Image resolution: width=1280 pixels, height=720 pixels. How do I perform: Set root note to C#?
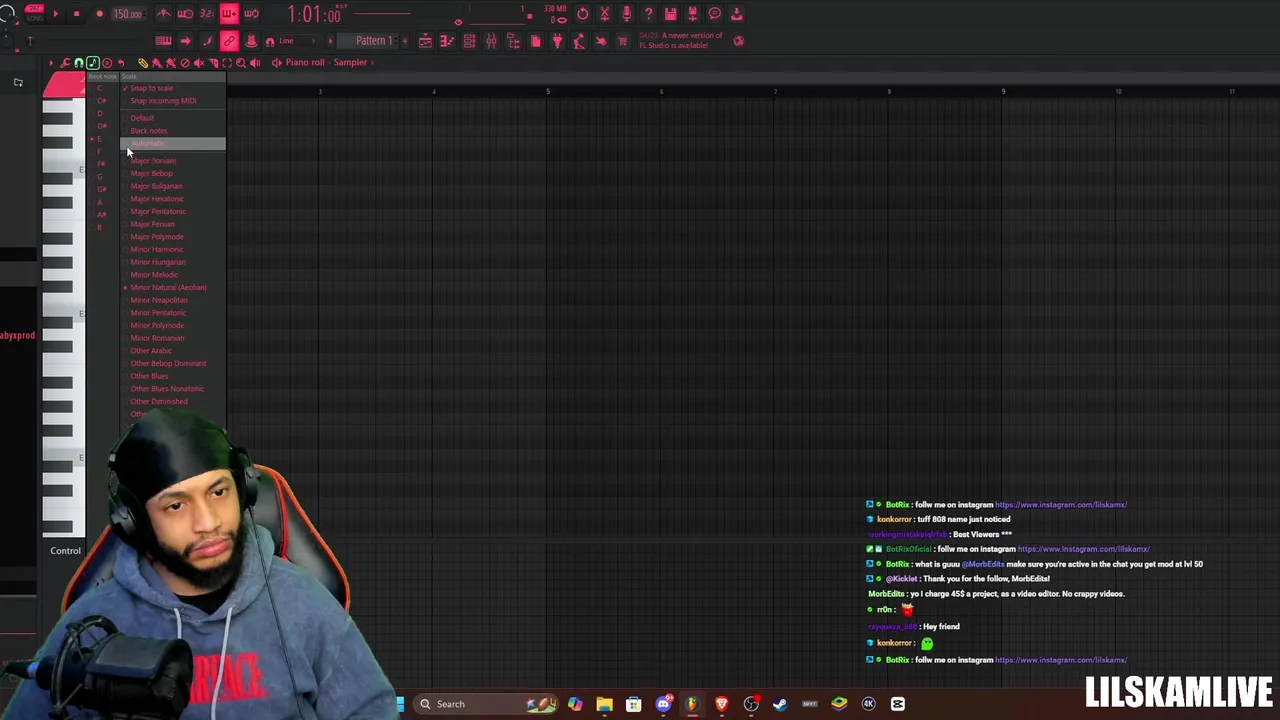point(101,101)
